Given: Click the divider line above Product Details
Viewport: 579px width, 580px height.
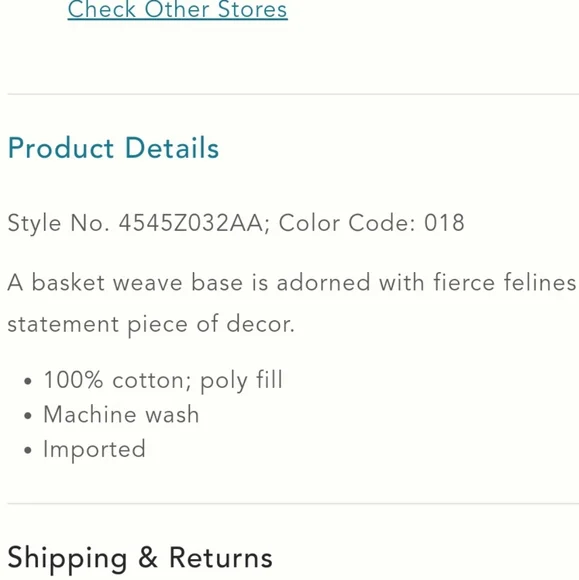Looking at the screenshot, I should (x=293, y=94).
